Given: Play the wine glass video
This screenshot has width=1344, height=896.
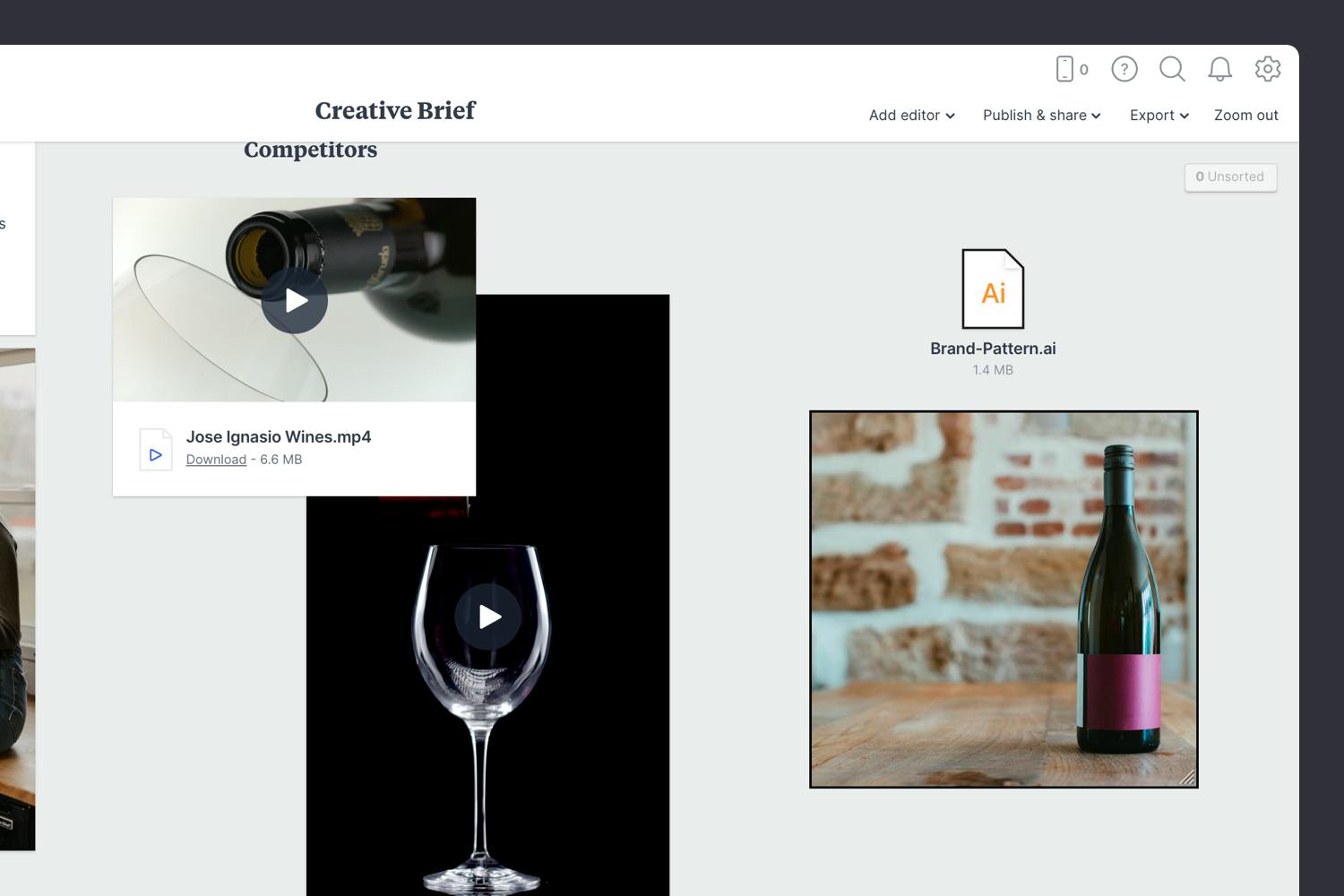Looking at the screenshot, I should point(487,616).
